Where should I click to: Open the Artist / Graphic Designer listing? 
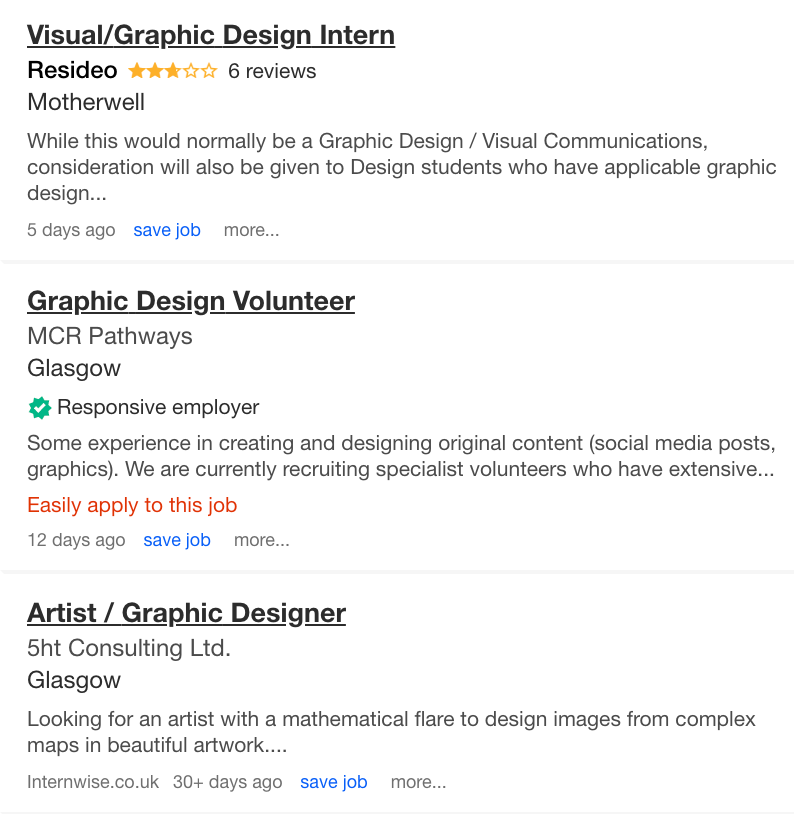tap(186, 612)
